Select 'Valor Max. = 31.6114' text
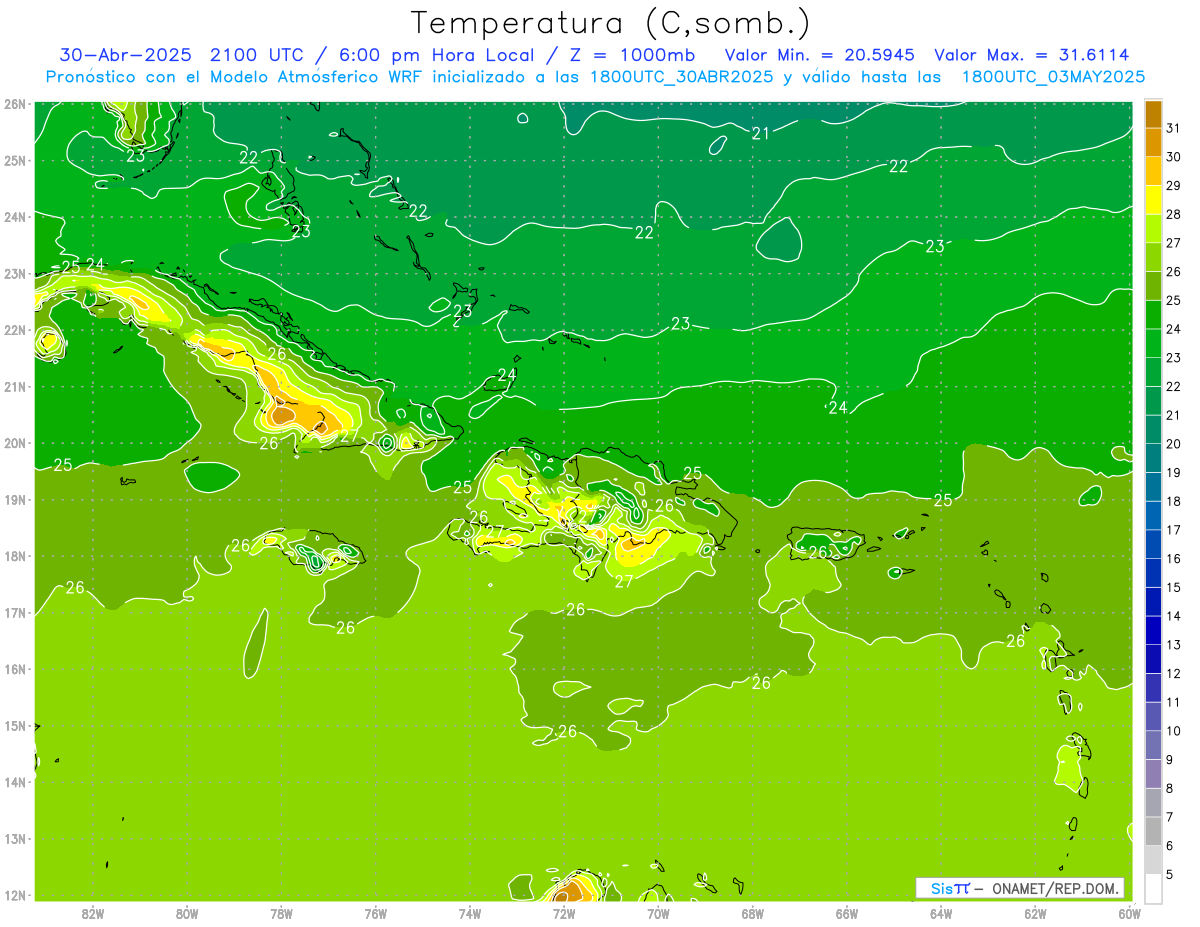This screenshot has height=927, width=1200. (1032, 55)
